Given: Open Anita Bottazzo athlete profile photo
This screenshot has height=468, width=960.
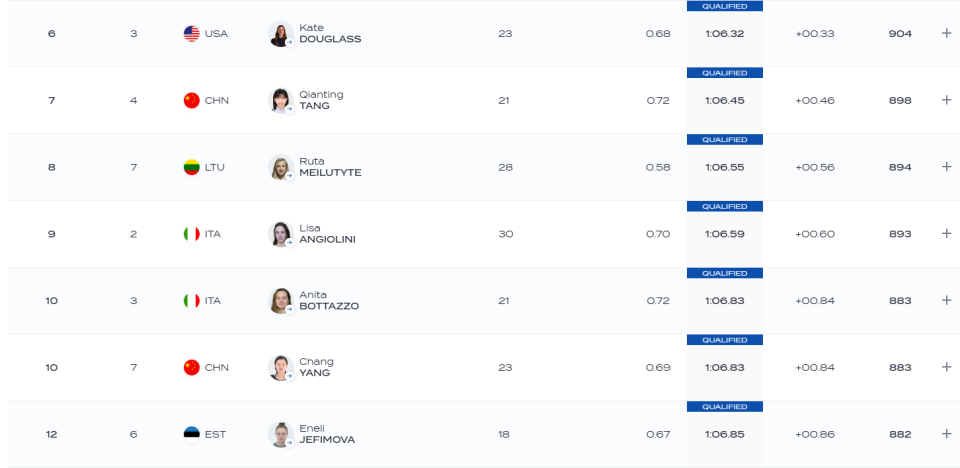Looking at the screenshot, I should (281, 301).
